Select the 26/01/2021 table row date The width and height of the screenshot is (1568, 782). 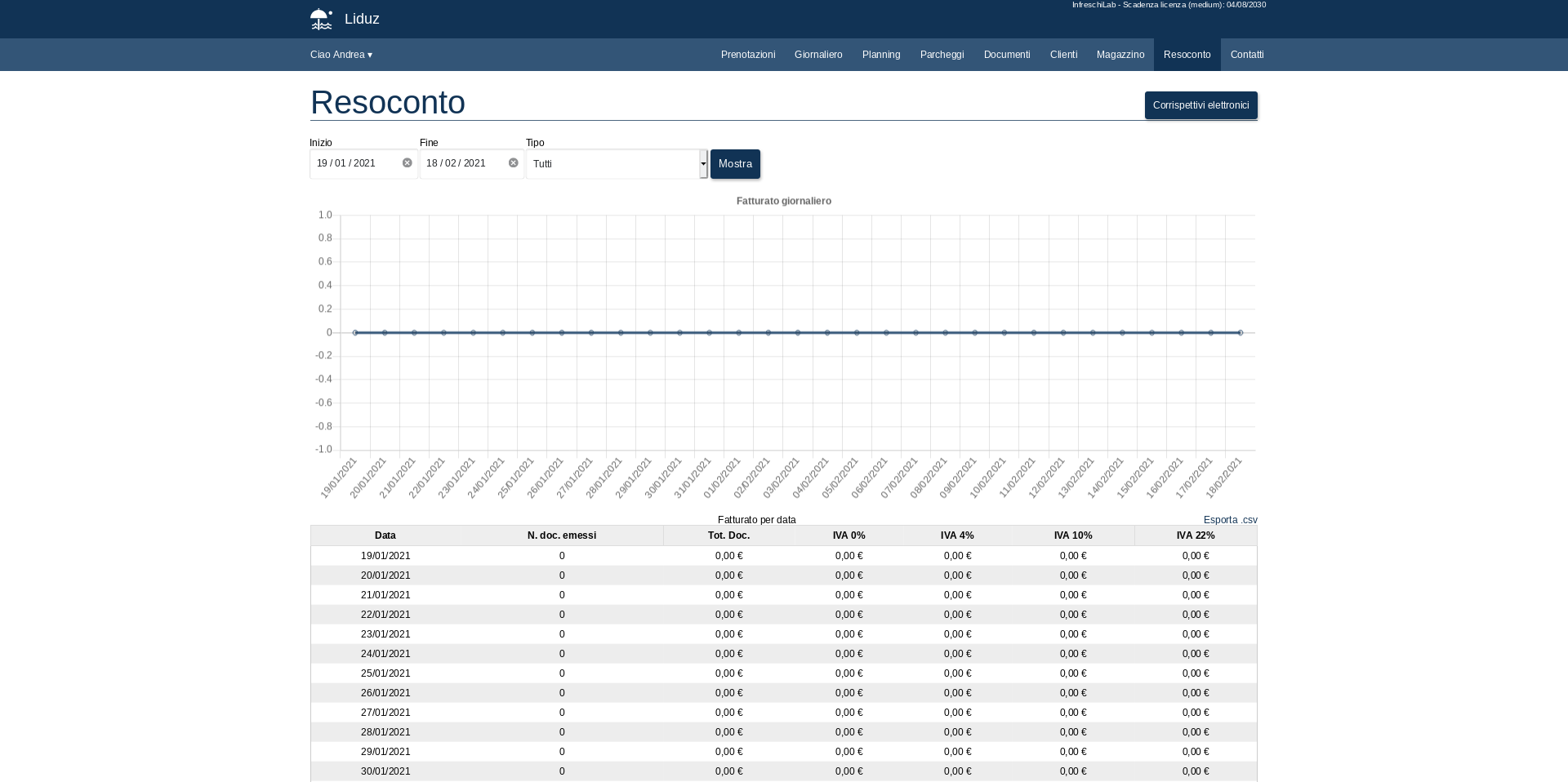tap(385, 693)
